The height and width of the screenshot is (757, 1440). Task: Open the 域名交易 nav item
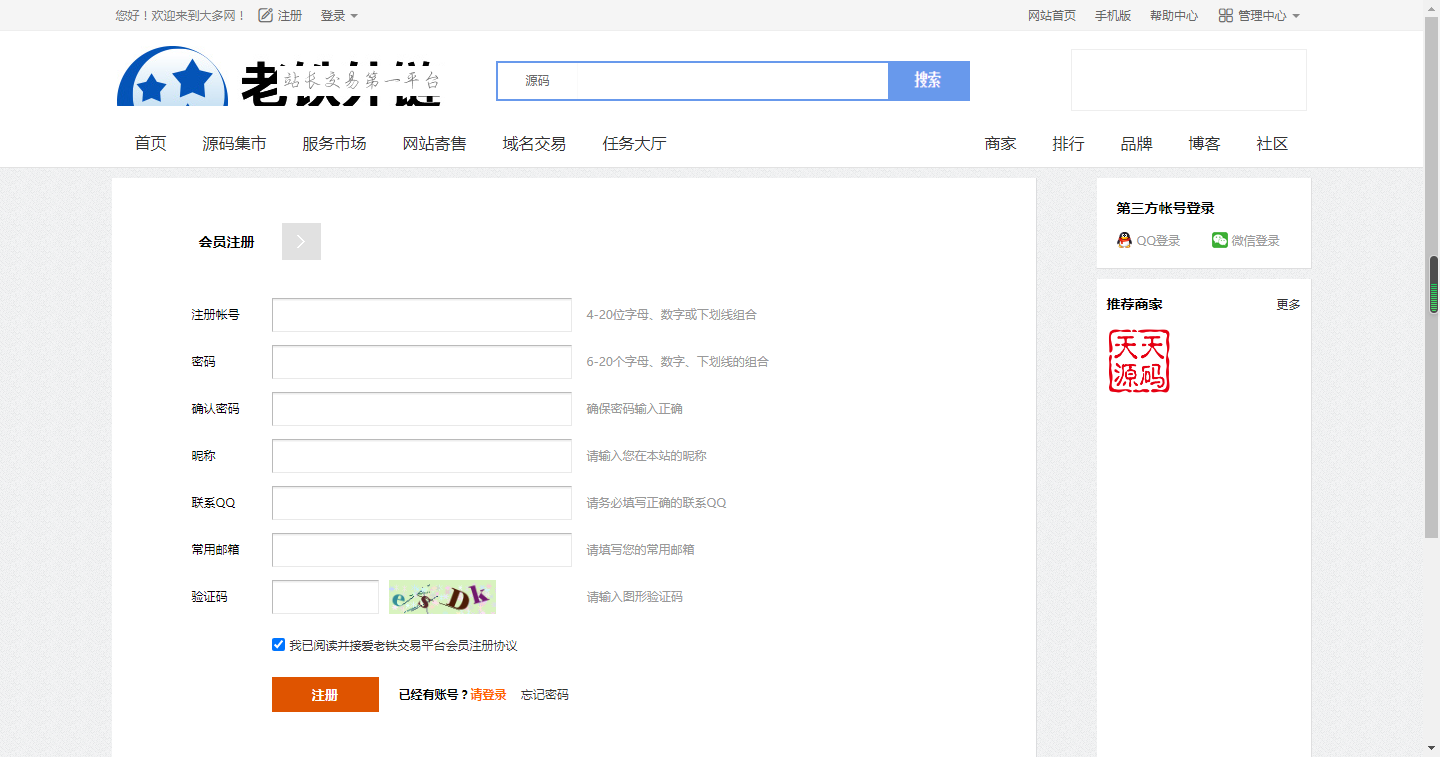534,144
